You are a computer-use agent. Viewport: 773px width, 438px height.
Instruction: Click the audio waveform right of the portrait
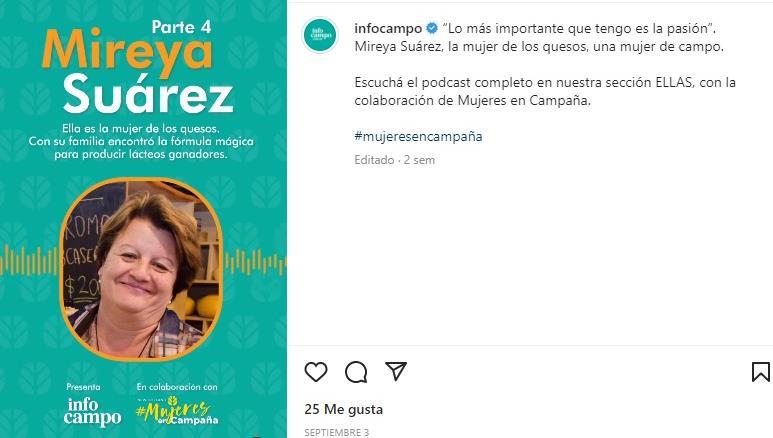255,262
